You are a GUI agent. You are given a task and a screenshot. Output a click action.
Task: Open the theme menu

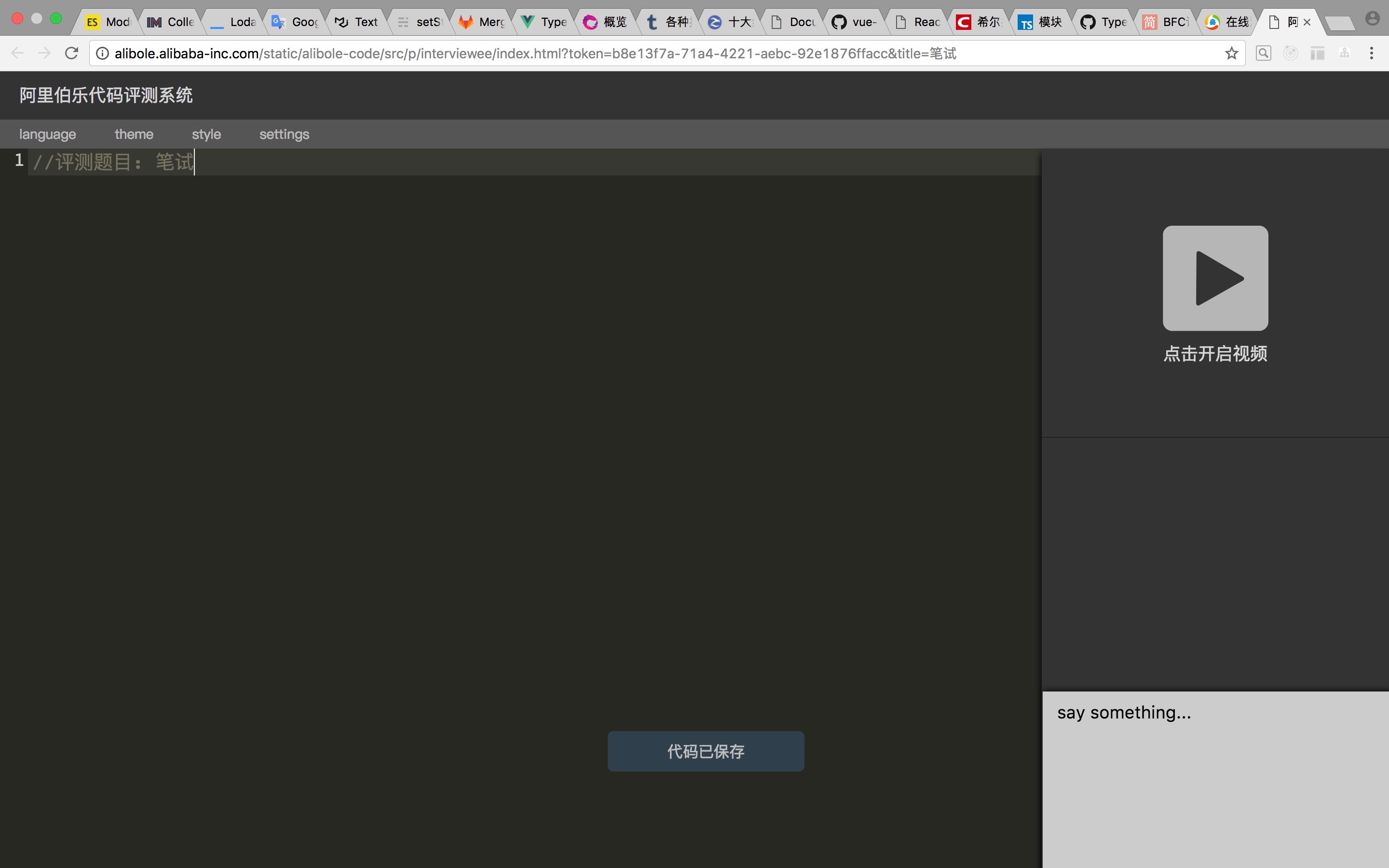[134, 134]
